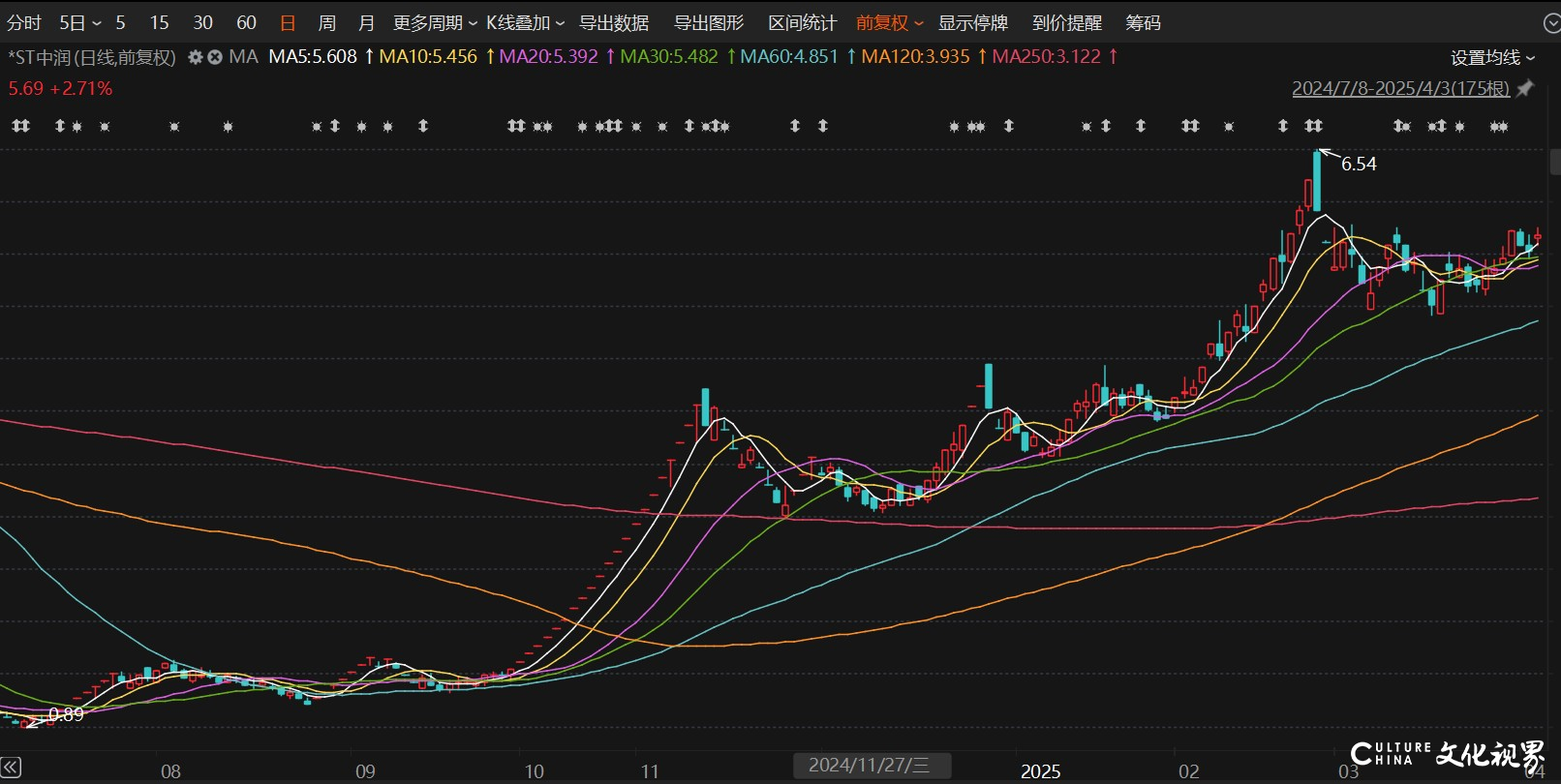Expand the 更多周期 dropdown

tap(435, 22)
